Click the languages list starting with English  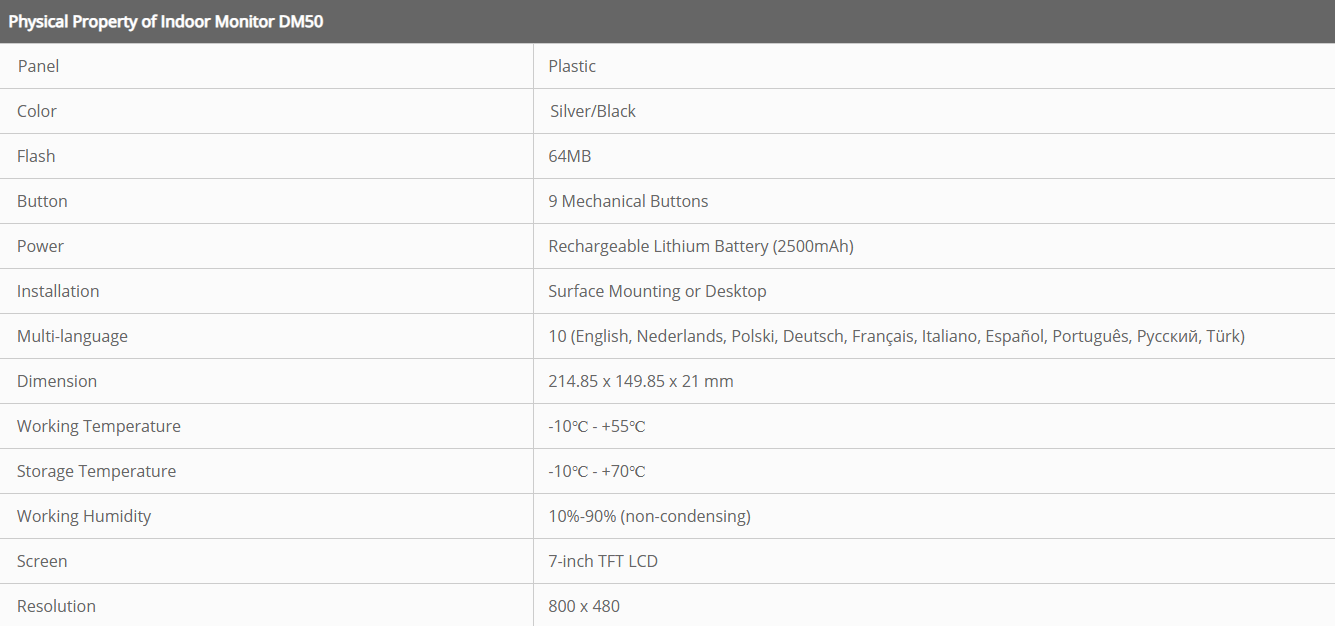(x=896, y=336)
